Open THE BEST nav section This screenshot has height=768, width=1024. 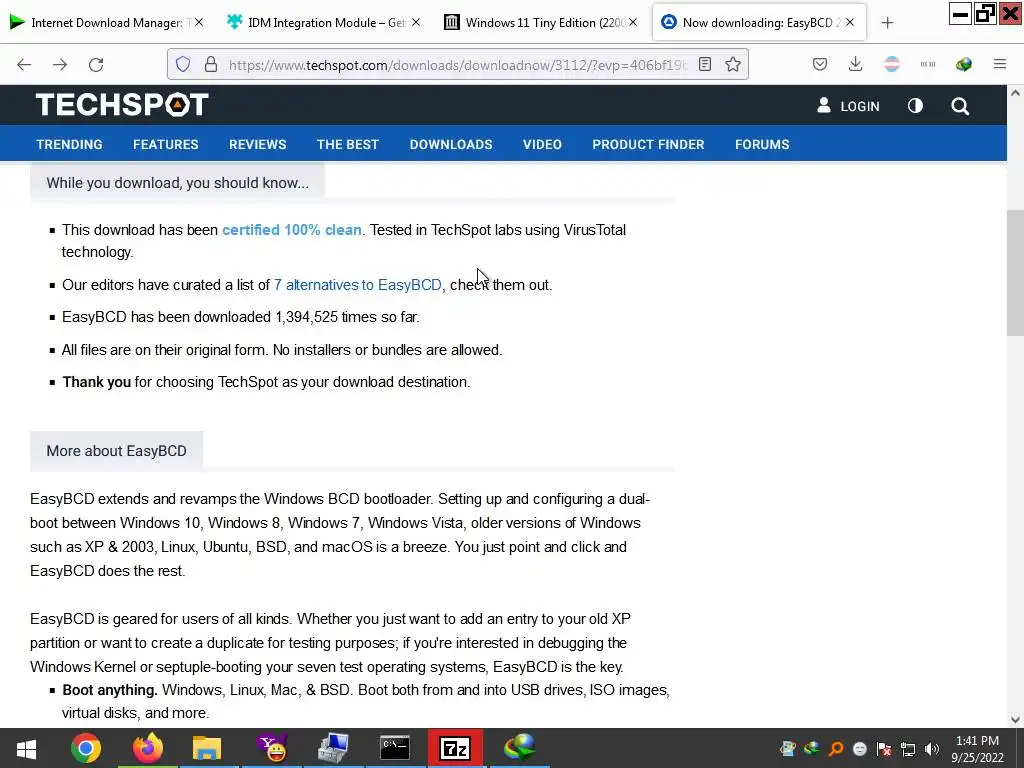pyautogui.click(x=347, y=144)
